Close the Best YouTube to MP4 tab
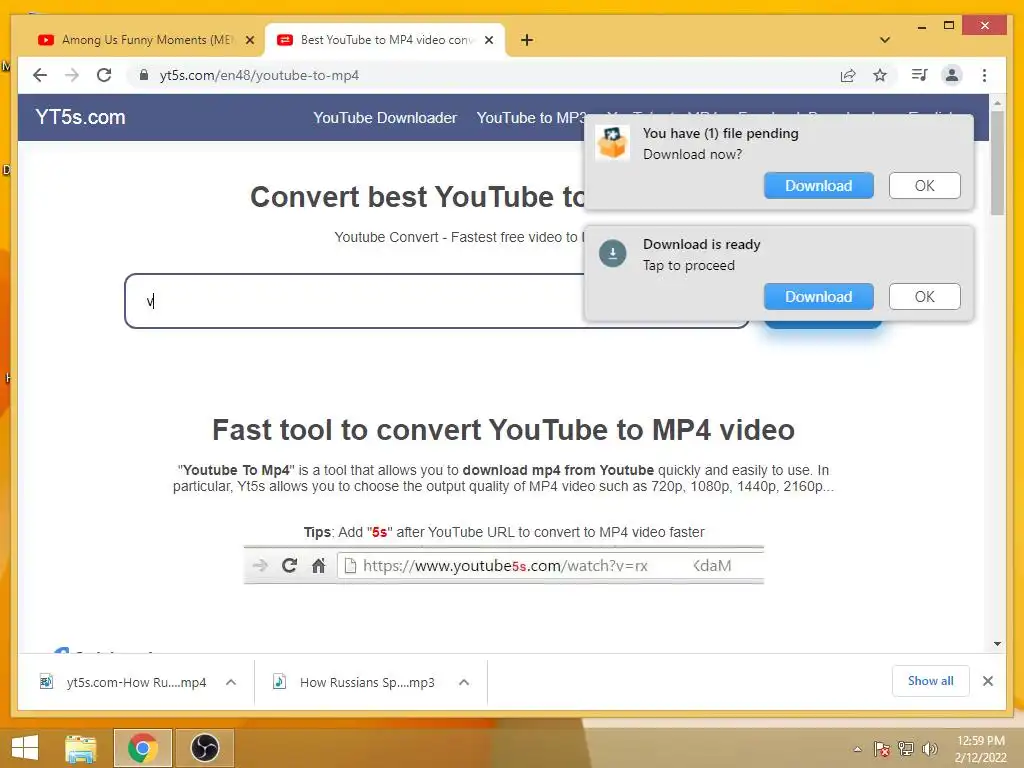The width and height of the screenshot is (1024, 768). click(x=488, y=40)
